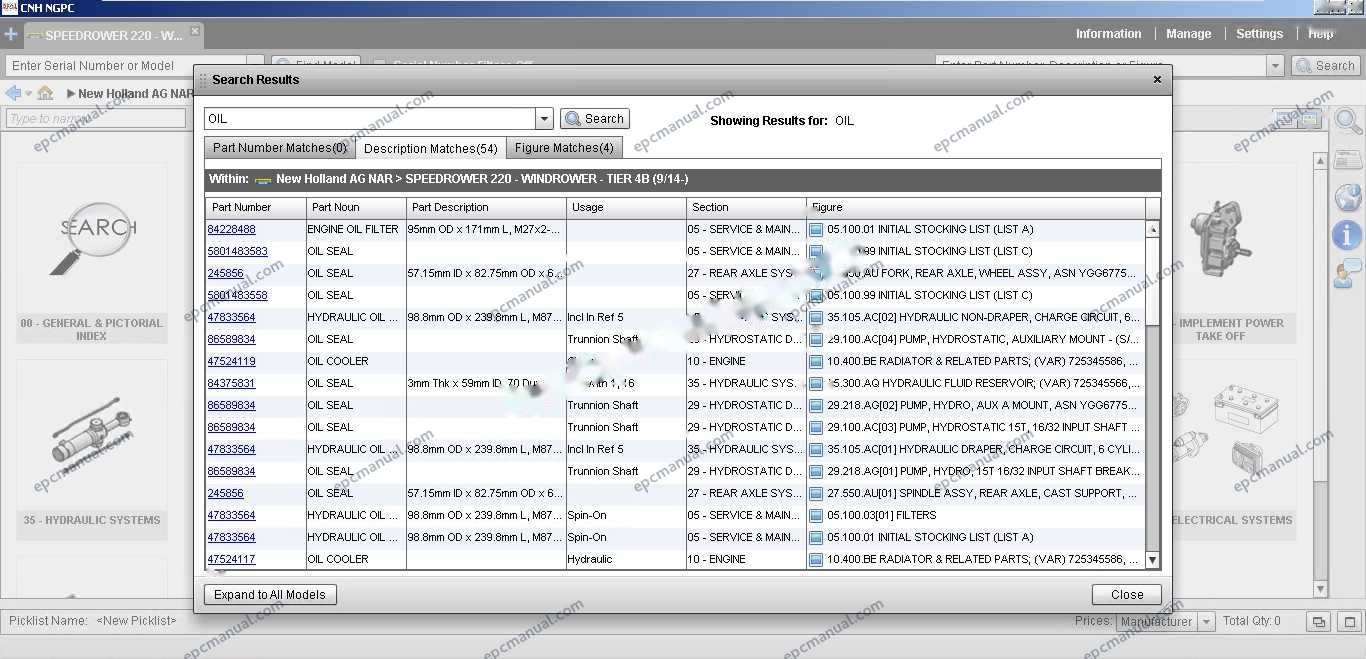Viewport: 1366px width, 659px height.
Task: Open a new tab with plus icon
Action: 11,35
